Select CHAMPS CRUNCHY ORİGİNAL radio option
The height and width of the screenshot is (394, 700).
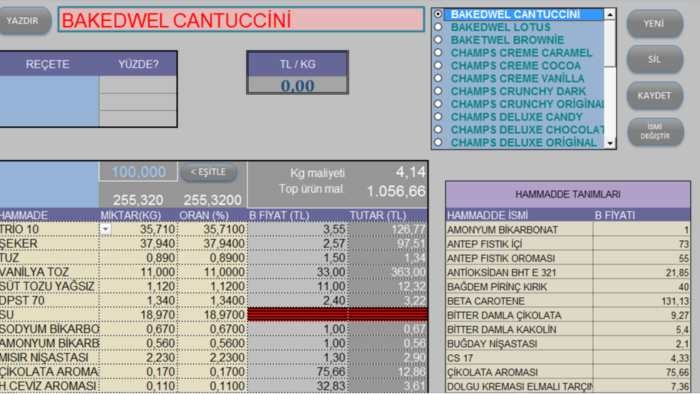438,104
